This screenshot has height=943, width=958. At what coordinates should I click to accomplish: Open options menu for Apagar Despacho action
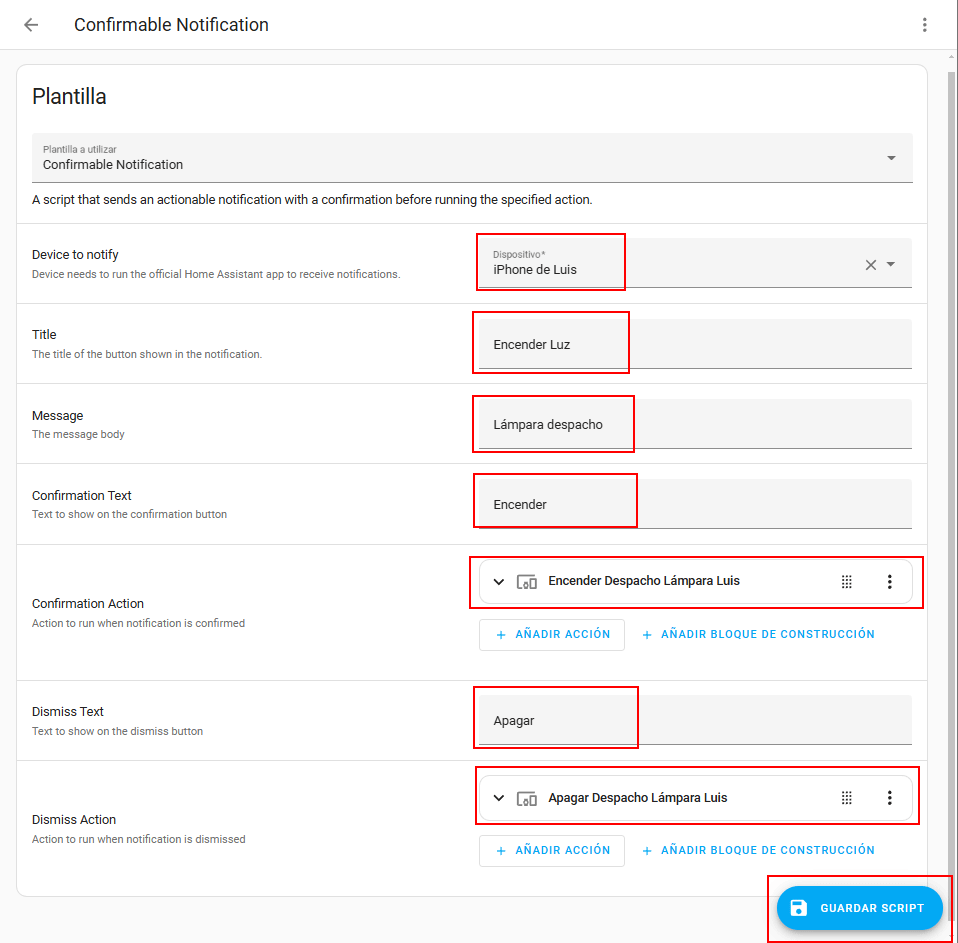click(889, 798)
